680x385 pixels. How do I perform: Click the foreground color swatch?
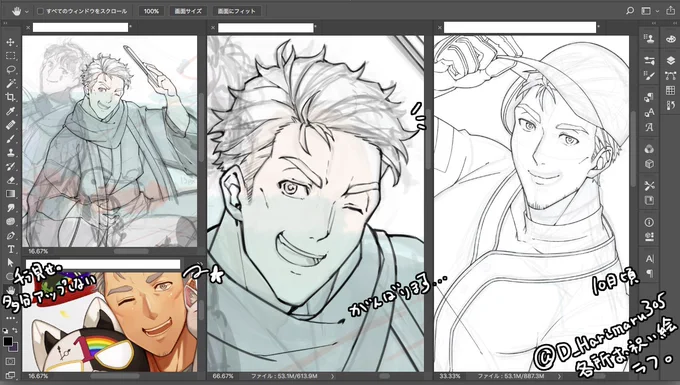[x=8, y=341]
